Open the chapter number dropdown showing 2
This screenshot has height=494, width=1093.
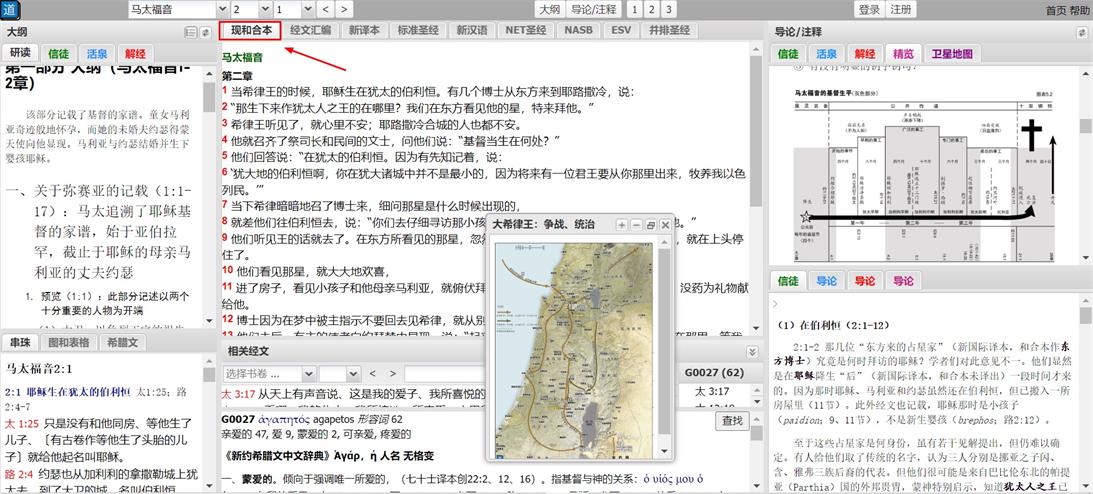pyautogui.click(x=242, y=9)
